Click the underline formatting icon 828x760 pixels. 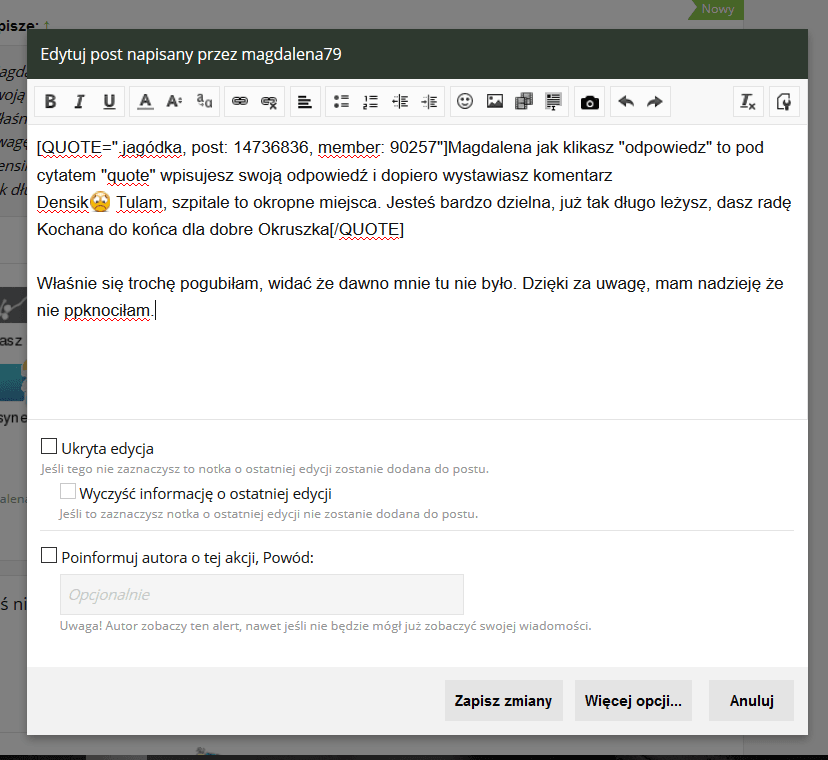(109, 101)
